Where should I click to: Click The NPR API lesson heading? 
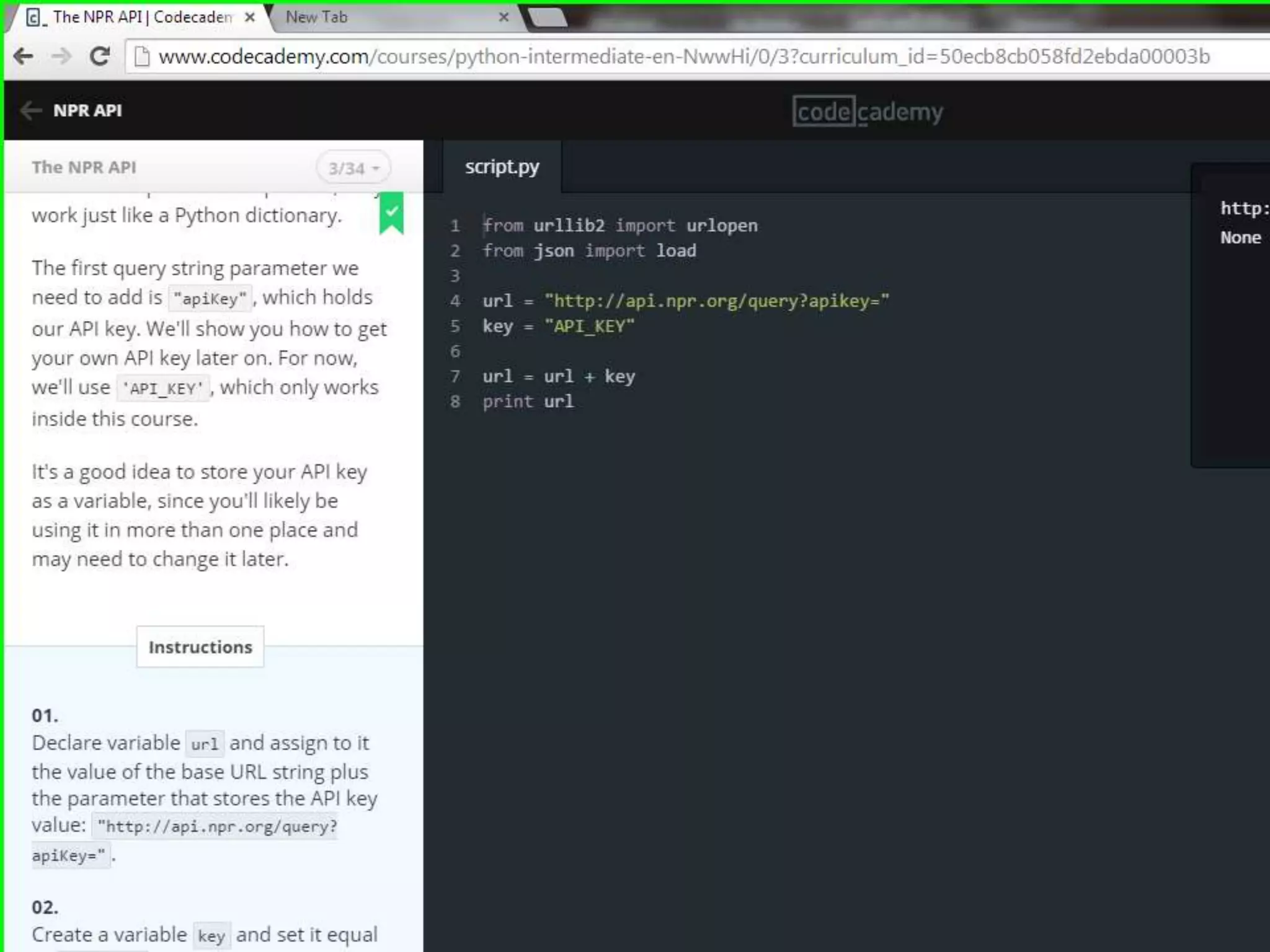click(x=84, y=167)
